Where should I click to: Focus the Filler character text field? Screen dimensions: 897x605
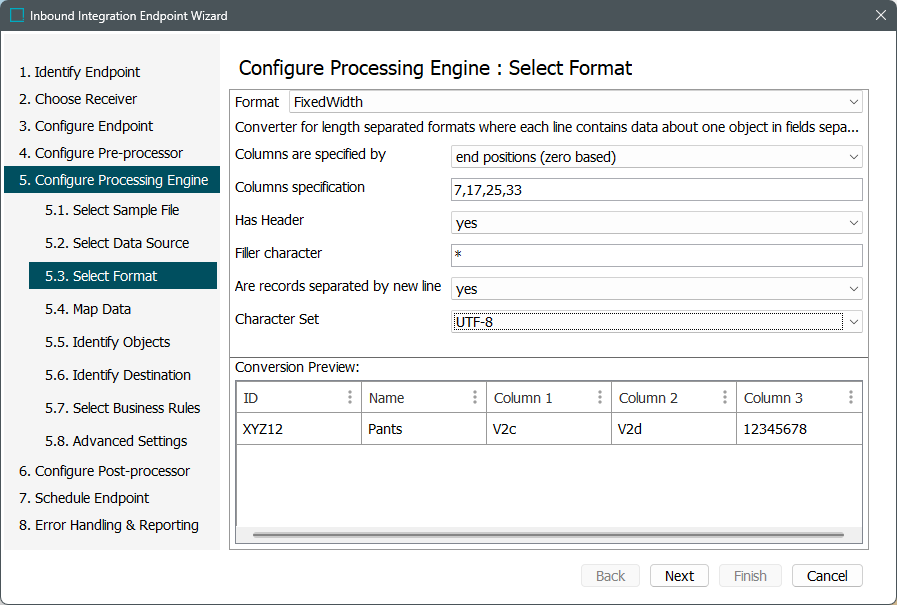[656, 256]
